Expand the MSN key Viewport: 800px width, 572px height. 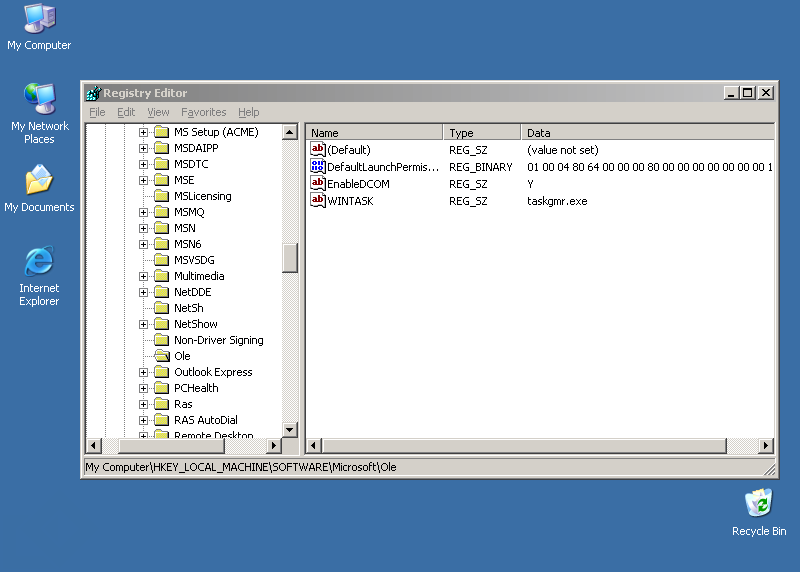pos(143,228)
